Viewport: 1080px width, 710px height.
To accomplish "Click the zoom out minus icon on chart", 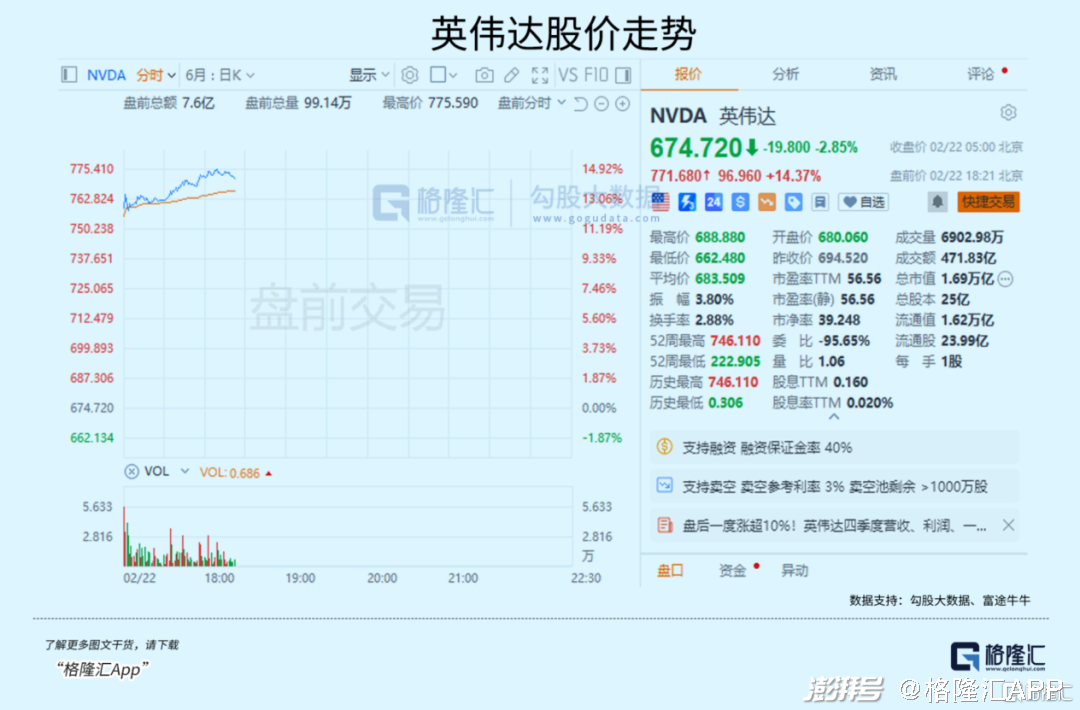I will tap(601, 103).
